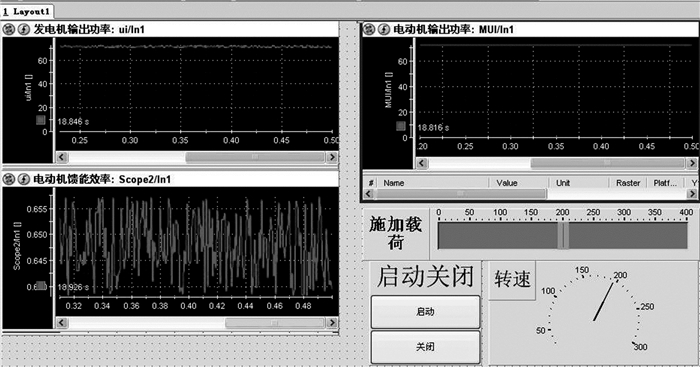Click gray square marker on ui/In1 axis

point(41,120)
